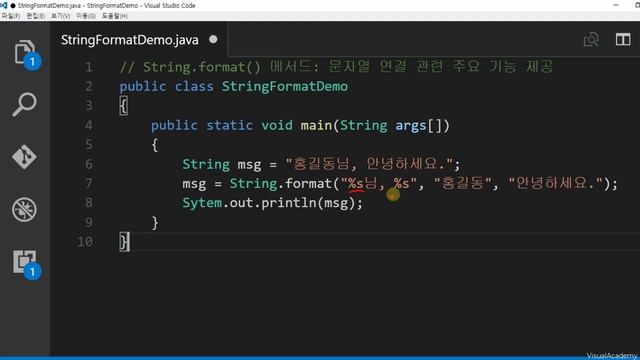Click line number 6 in the gutter
Image resolution: width=640 pixels, height=360 pixels.
click(89, 164)
